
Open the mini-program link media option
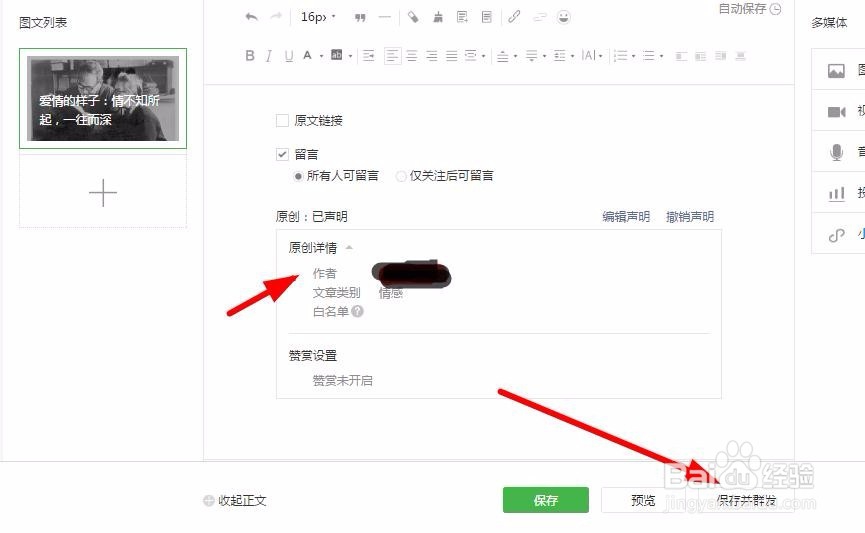tap(836, 236)
